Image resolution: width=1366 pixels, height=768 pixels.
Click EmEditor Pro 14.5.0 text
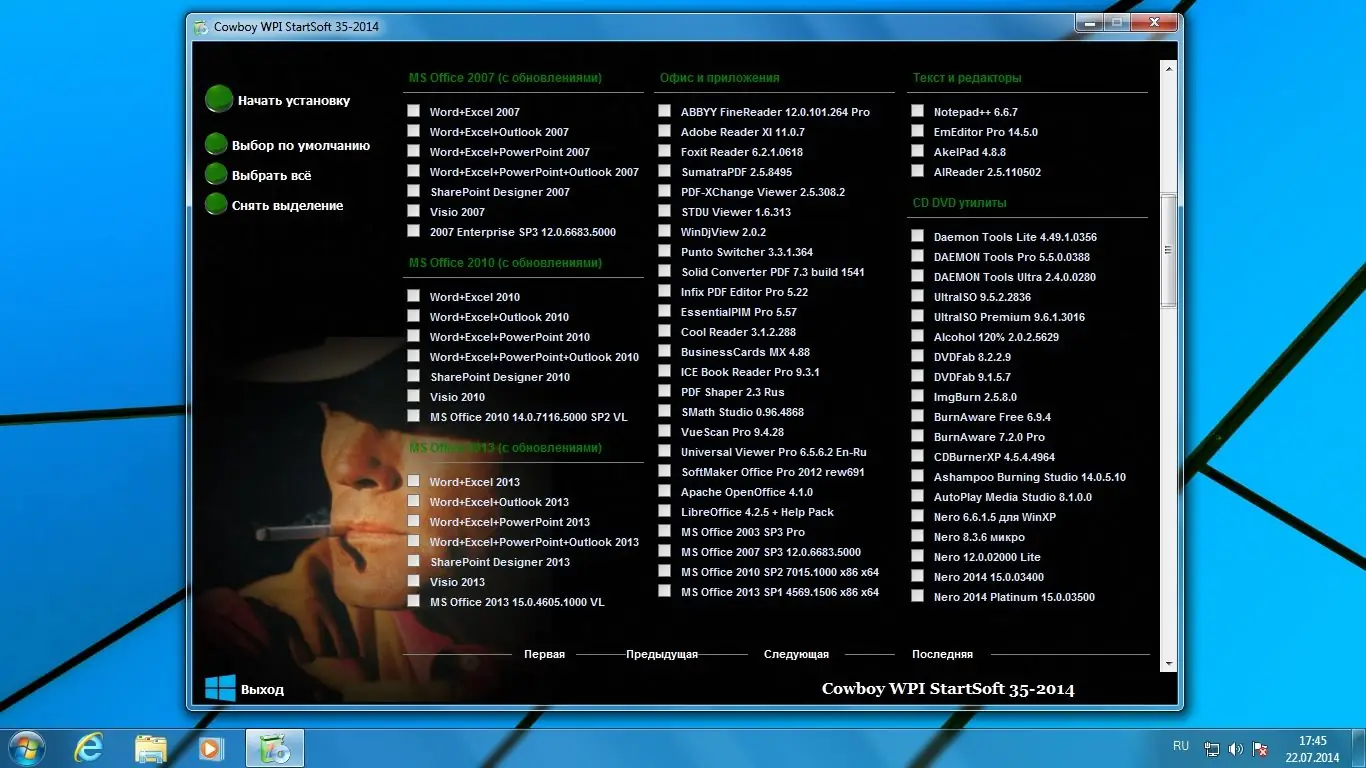point(986,132)
